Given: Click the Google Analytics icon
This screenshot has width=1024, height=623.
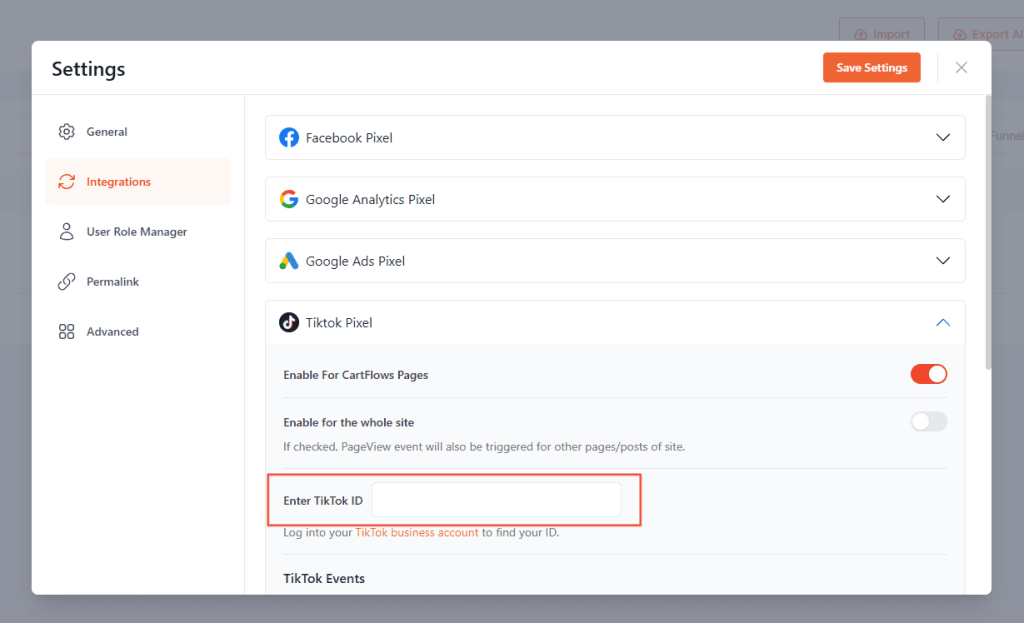Looking at the screenshot, I should (x=289, y=199).
